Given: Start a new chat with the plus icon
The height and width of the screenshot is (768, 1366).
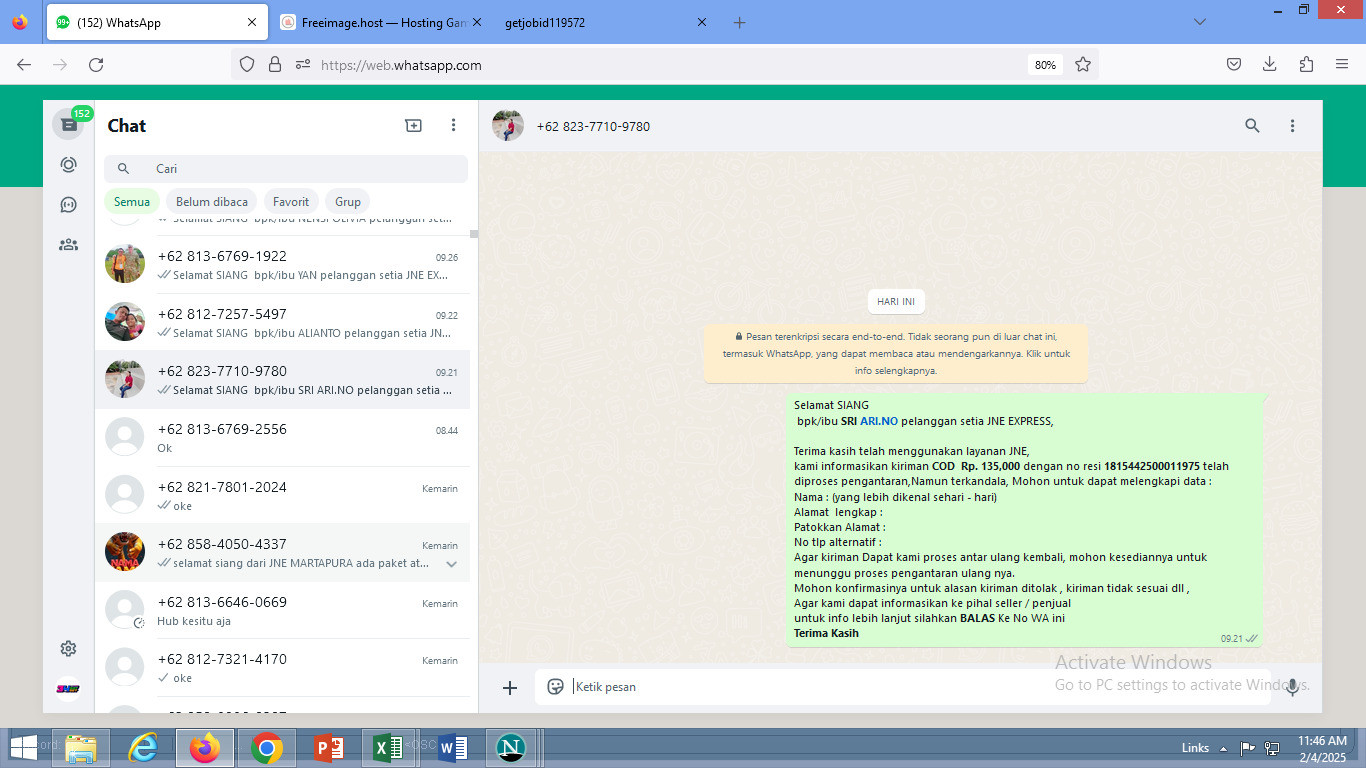Looking at the screenshot, I should point(413,125).
